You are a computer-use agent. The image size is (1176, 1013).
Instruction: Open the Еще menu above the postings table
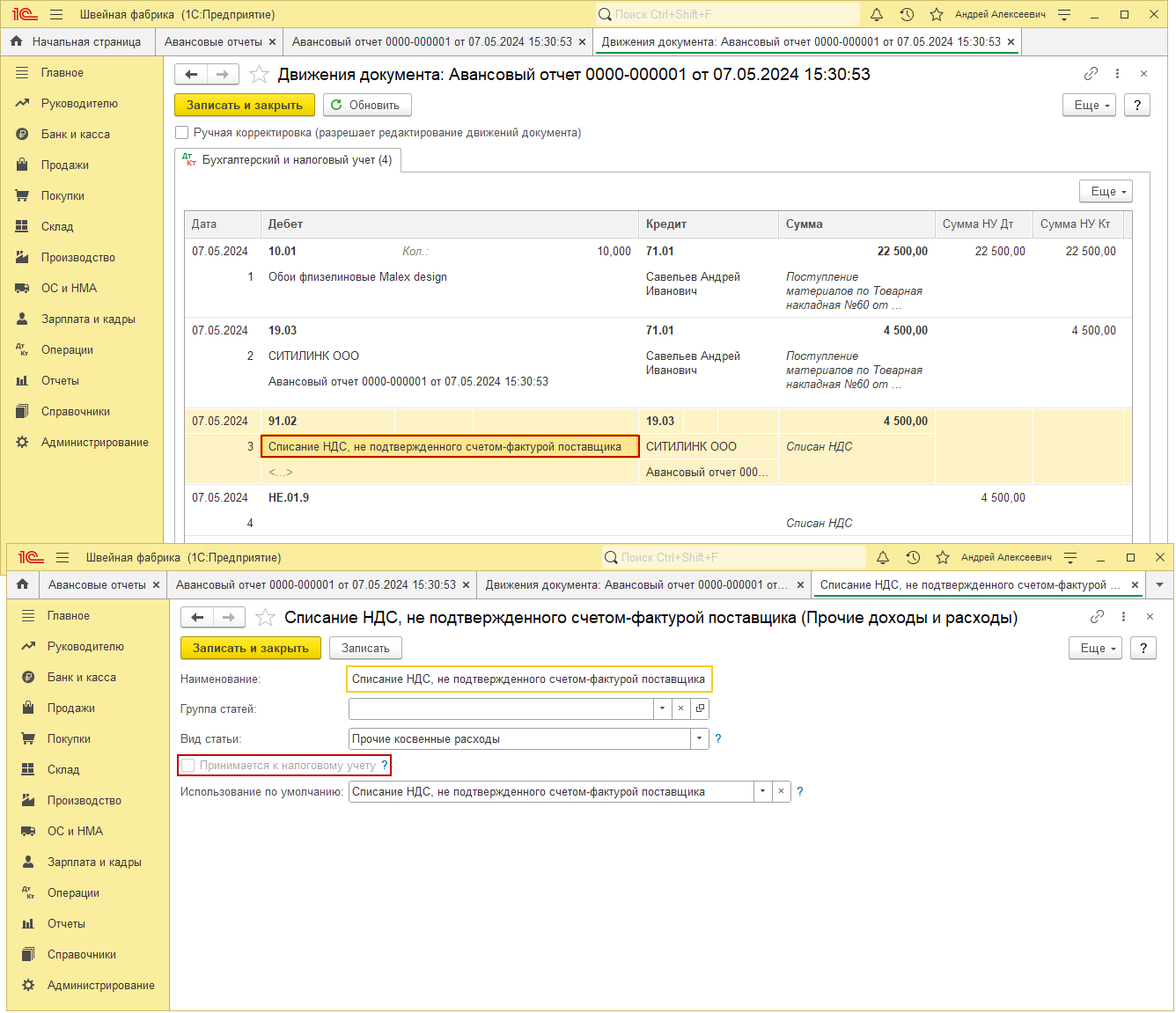(x=1106, y=191)
